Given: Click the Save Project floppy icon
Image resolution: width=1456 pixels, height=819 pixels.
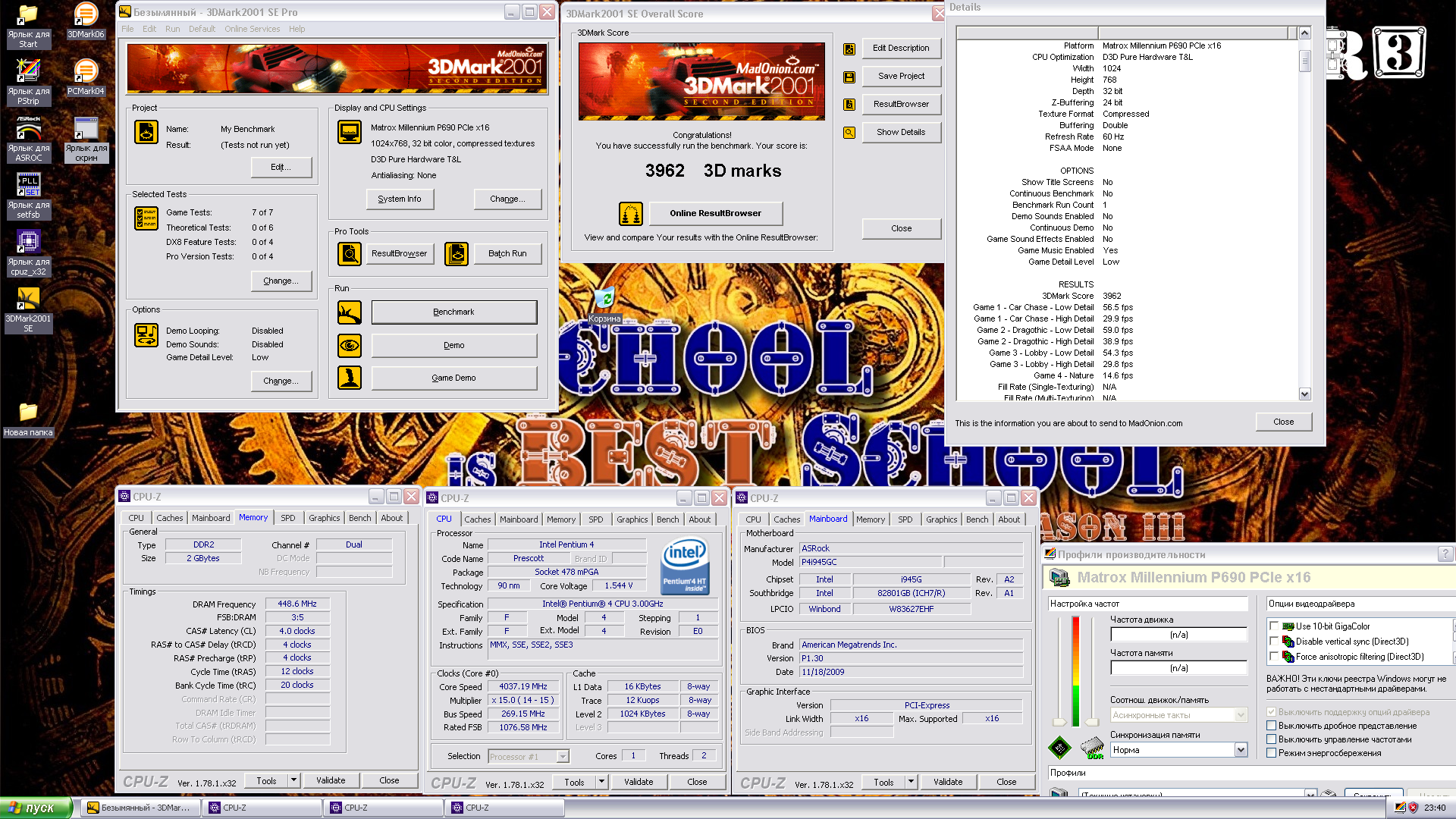Looking at the screenshot, I should [849, 77].
